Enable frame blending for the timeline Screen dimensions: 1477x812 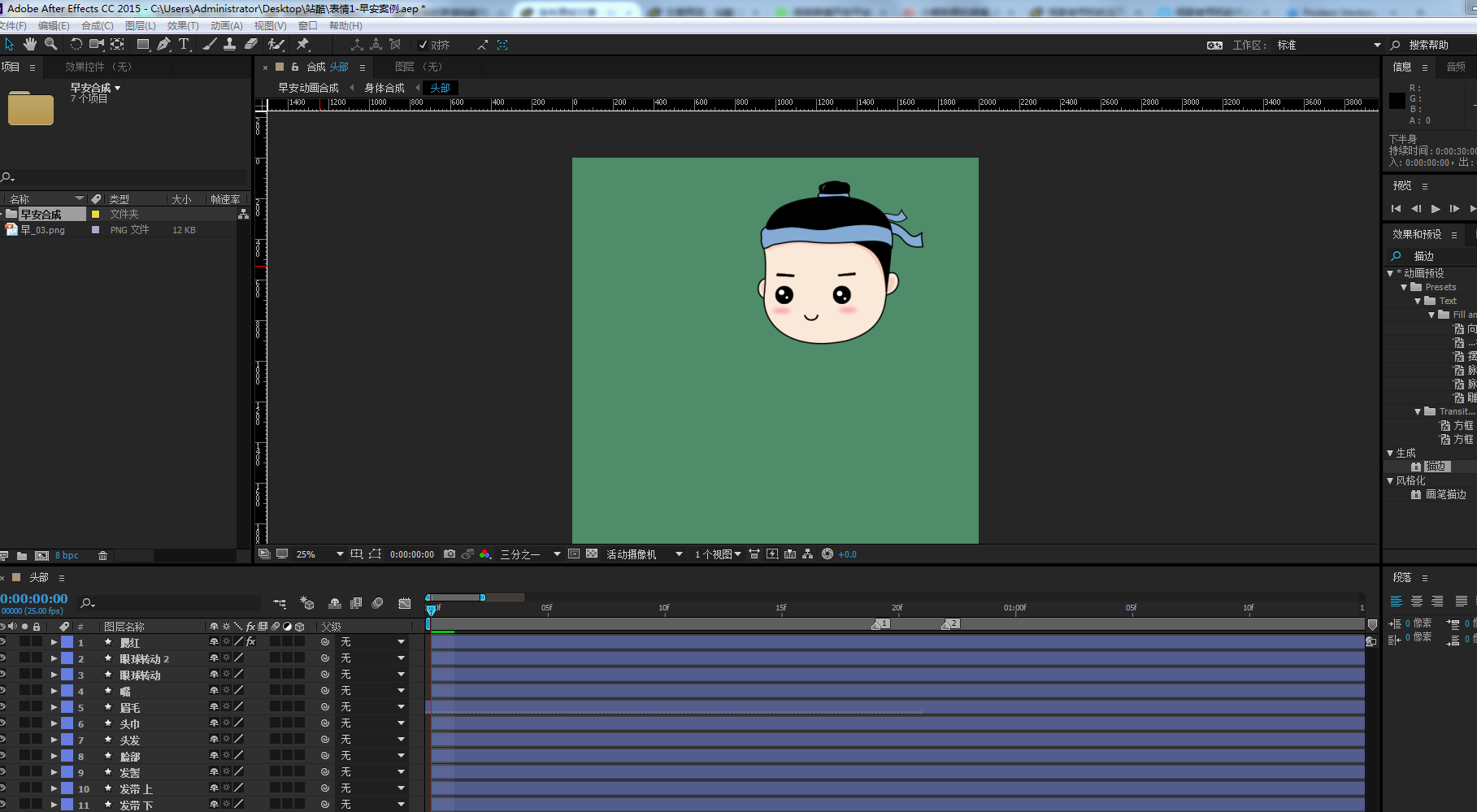356,603
